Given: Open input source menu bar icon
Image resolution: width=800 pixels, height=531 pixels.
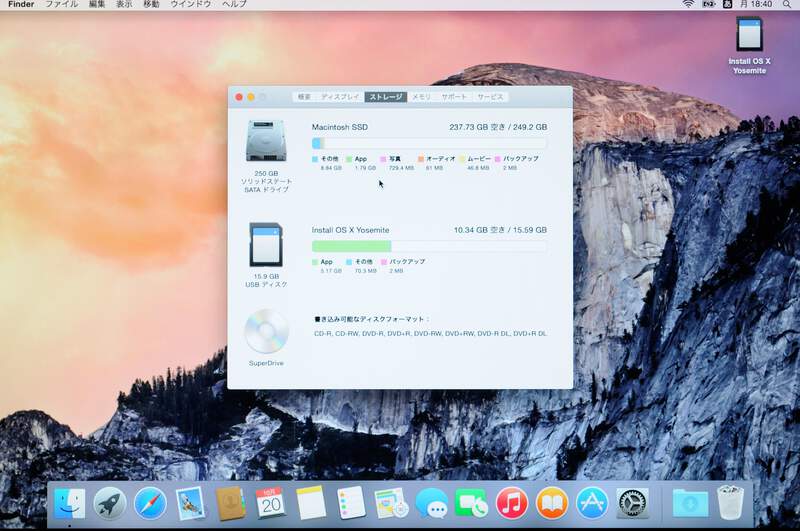Looking at the screenshot, I should tap(728, 4).
